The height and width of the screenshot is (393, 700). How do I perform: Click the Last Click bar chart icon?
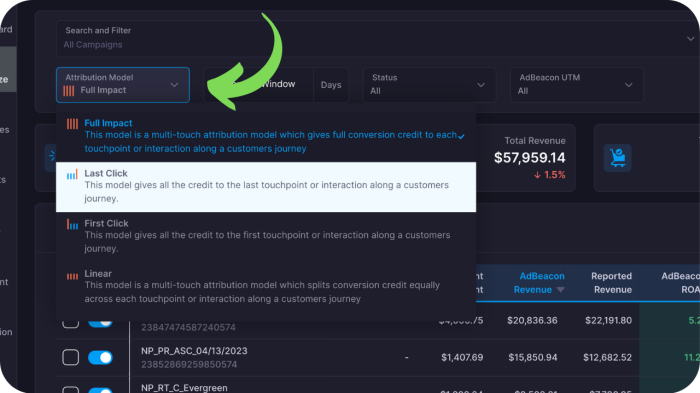tap(72, 174)
